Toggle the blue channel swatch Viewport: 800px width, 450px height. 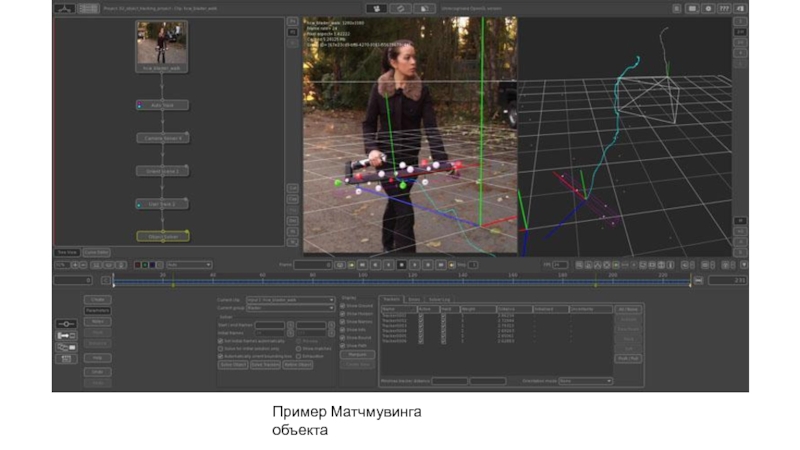[x=153, y=265]
